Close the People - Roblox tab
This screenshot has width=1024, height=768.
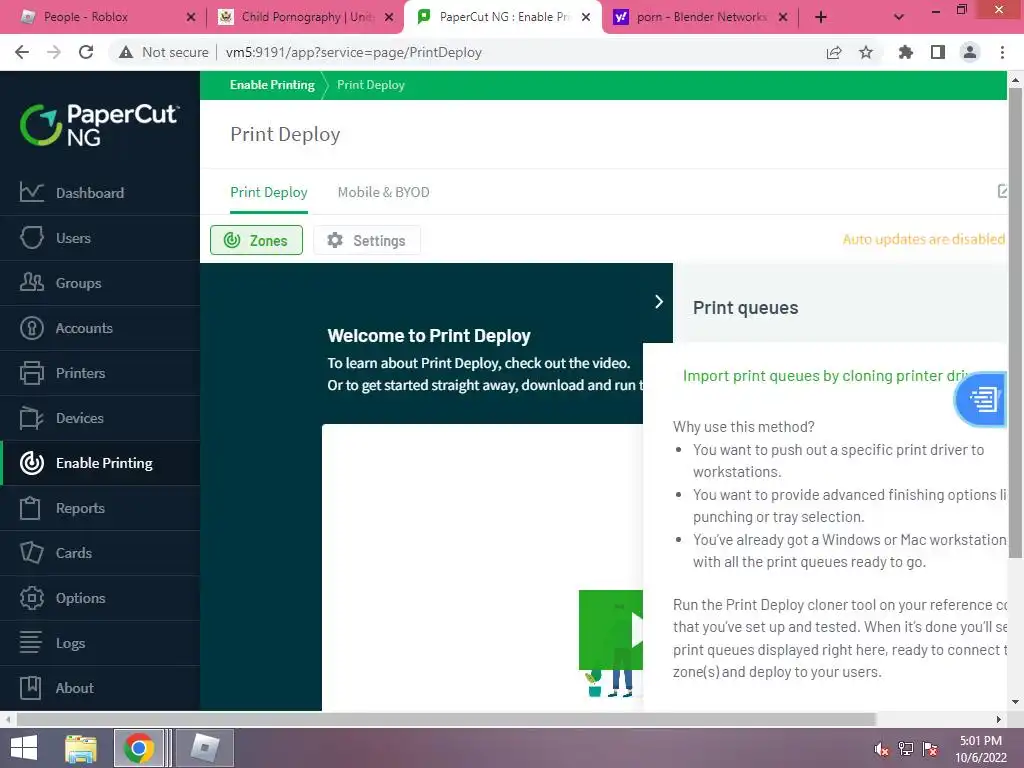(191, 17)
